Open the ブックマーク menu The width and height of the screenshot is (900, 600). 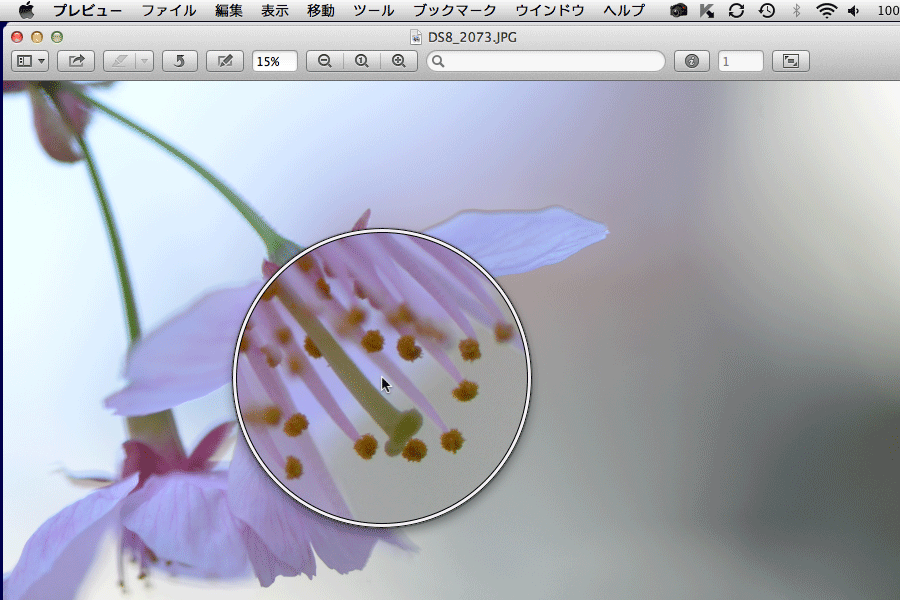point(455,11)
